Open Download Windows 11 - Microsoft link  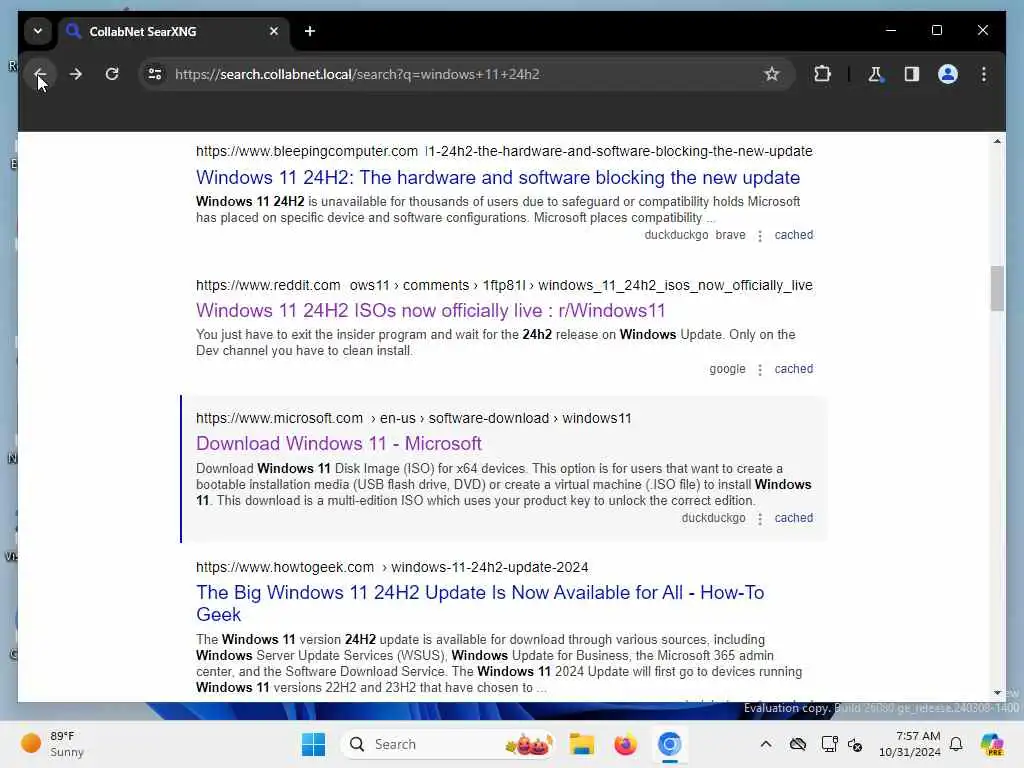[x=338, y=443]
